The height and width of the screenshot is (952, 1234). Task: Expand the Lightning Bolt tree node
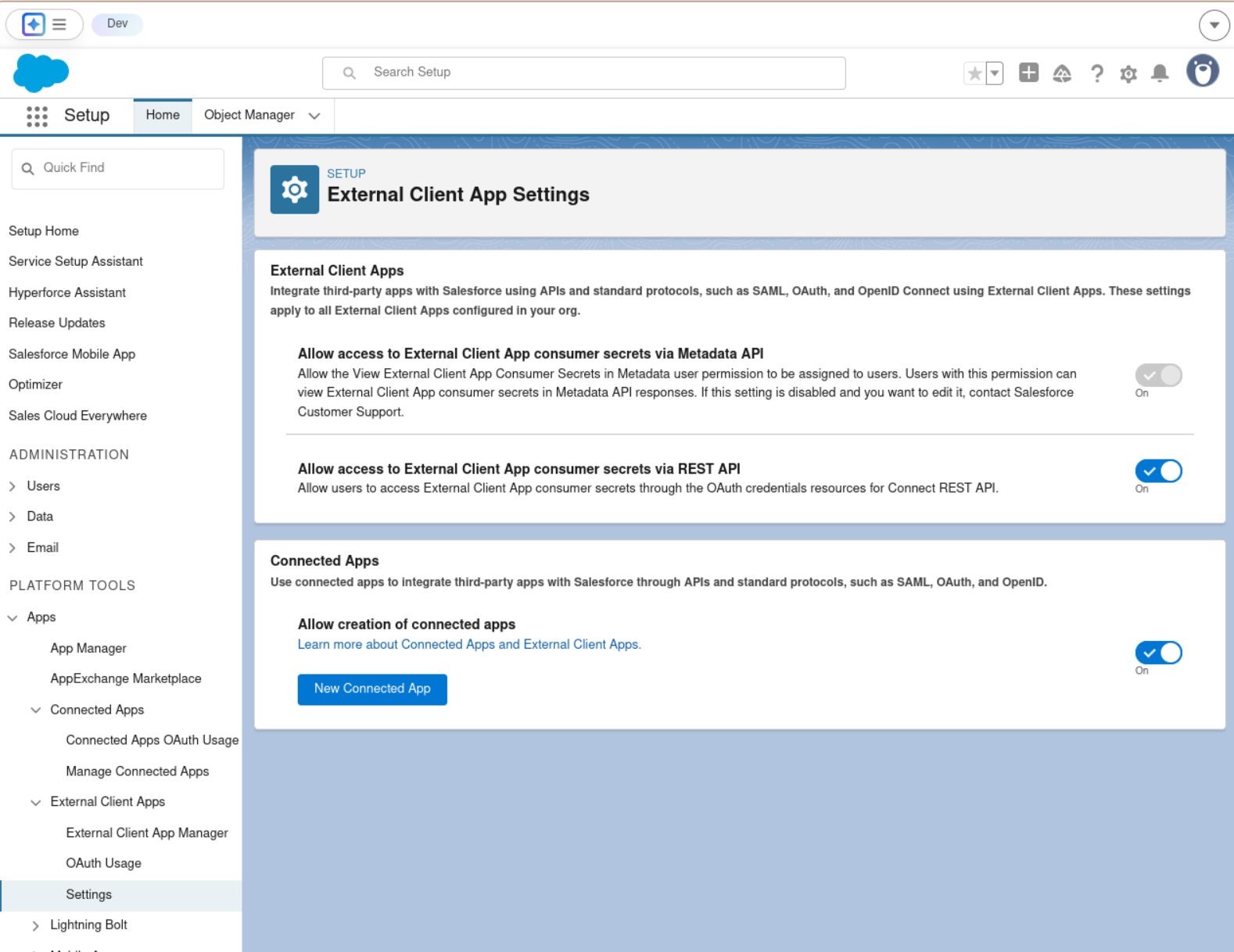35,925
